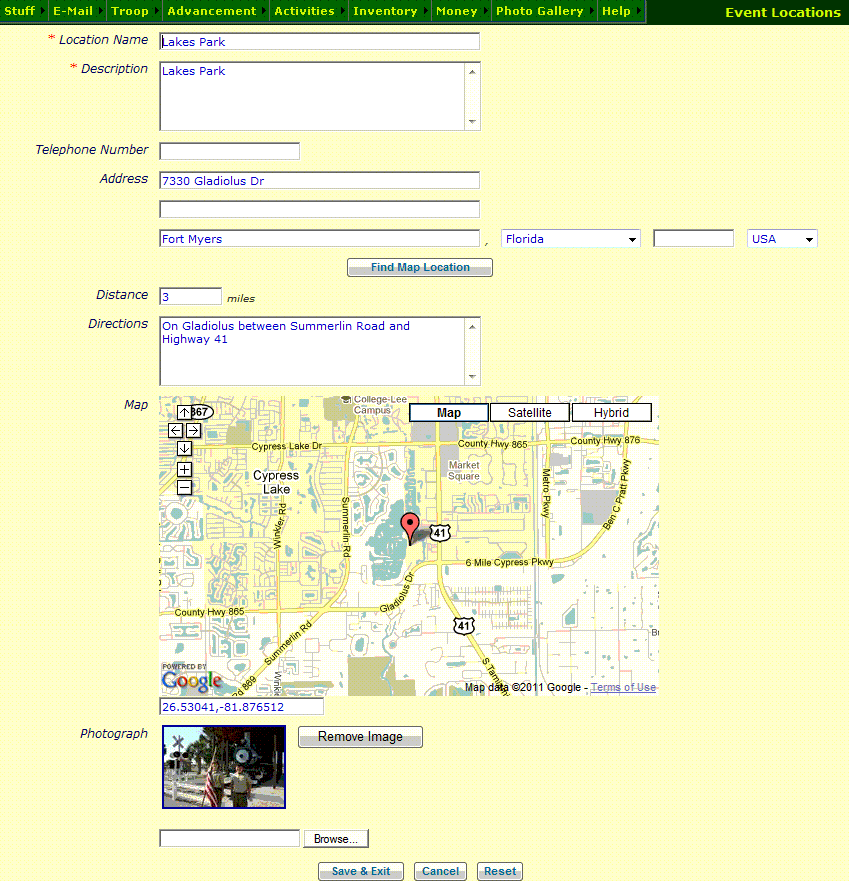
Task: Click the Market Square label on map
Action: (464, 470)
